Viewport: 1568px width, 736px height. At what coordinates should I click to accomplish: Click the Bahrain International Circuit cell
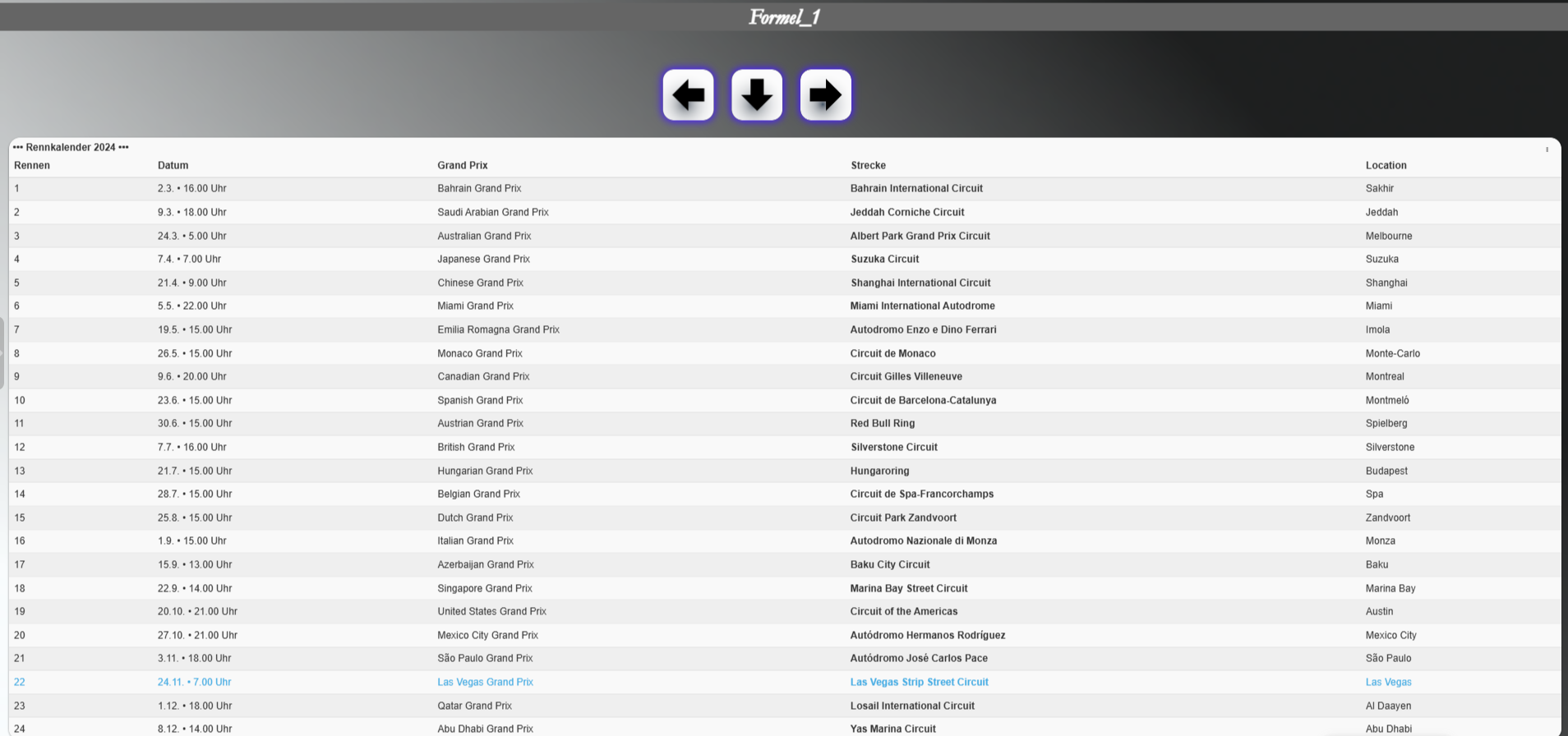pyautogui.click(x=916, y=188)
